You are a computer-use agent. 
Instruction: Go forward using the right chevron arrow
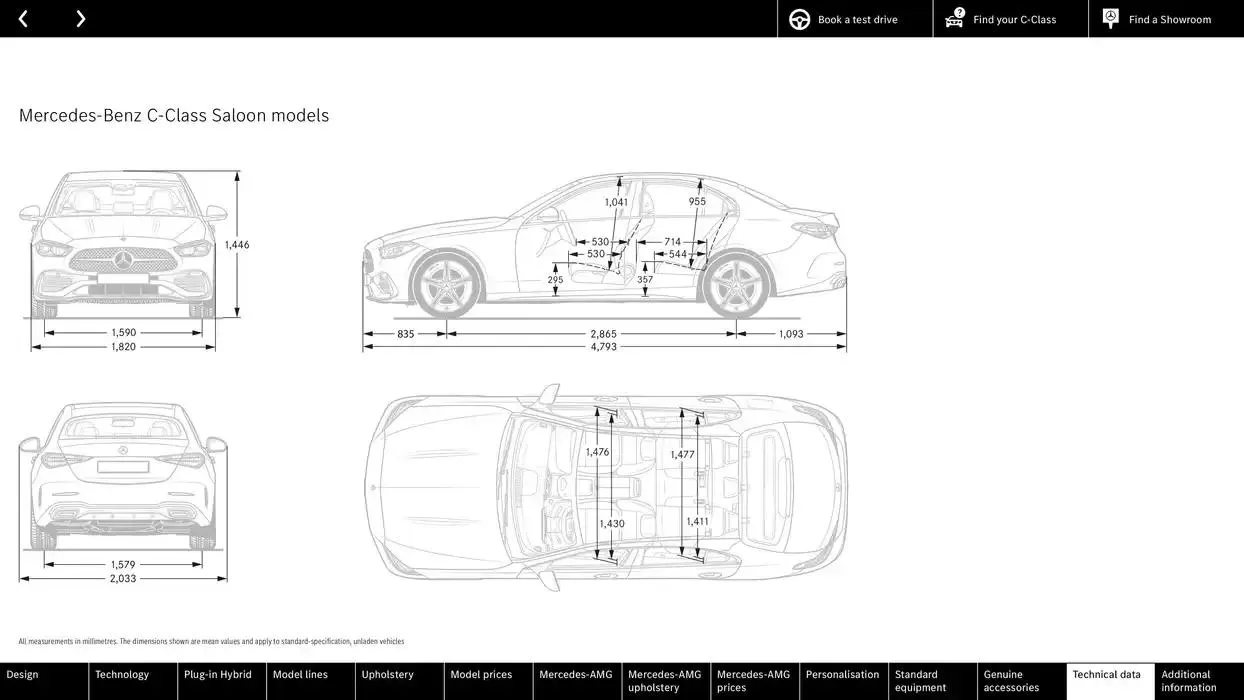click(x=80, y=18)
